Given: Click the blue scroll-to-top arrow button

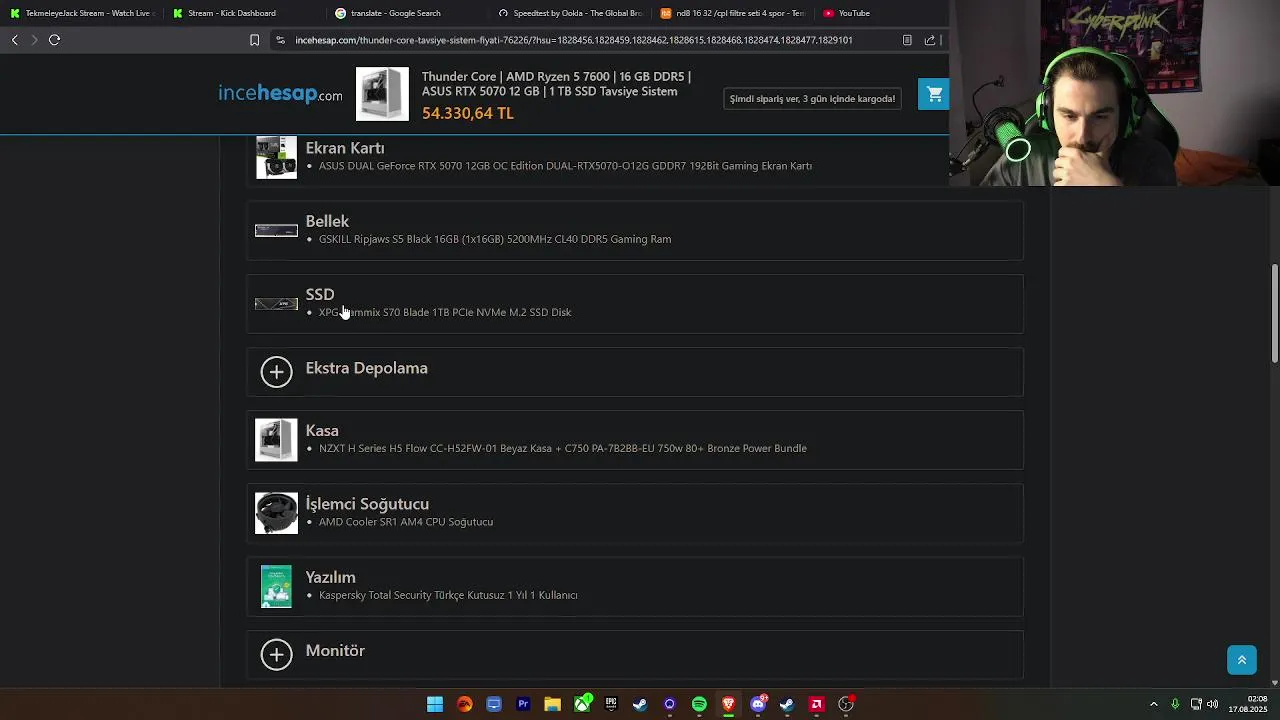Looking at the screenshot, I should click(1242, 660).
